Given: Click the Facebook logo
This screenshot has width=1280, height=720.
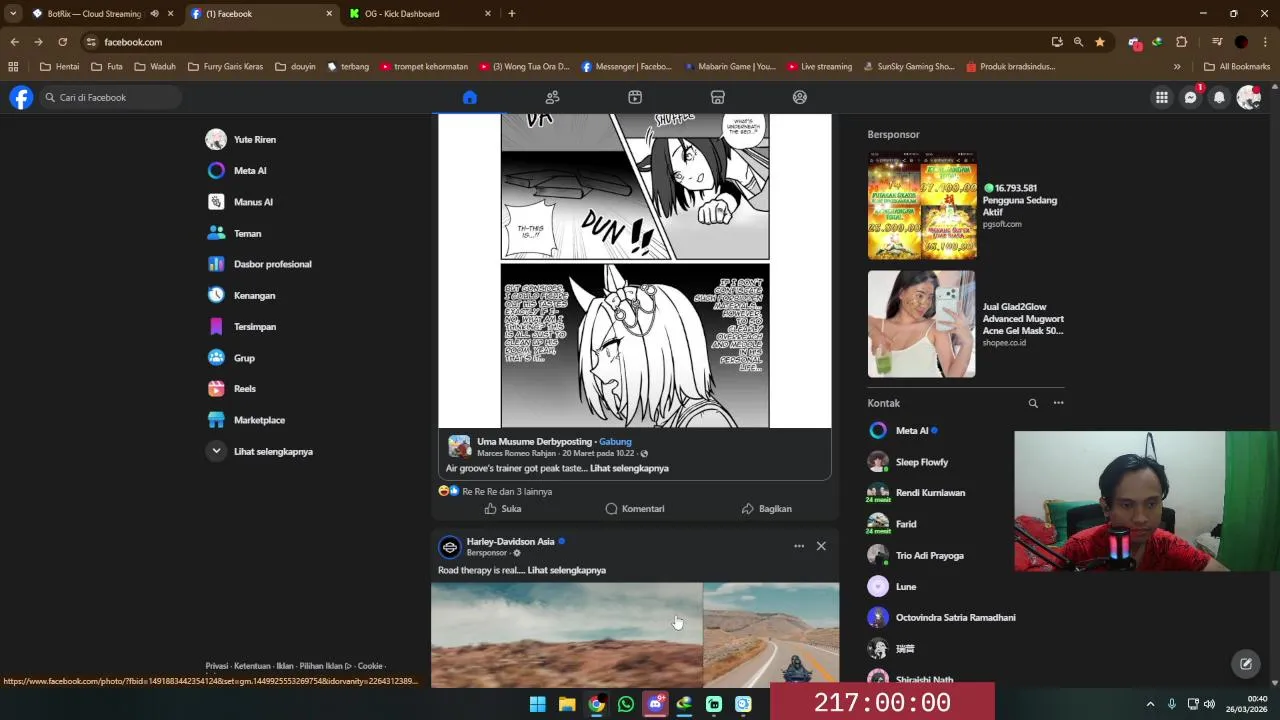Looking at the screenshot, I should [21, 97].
